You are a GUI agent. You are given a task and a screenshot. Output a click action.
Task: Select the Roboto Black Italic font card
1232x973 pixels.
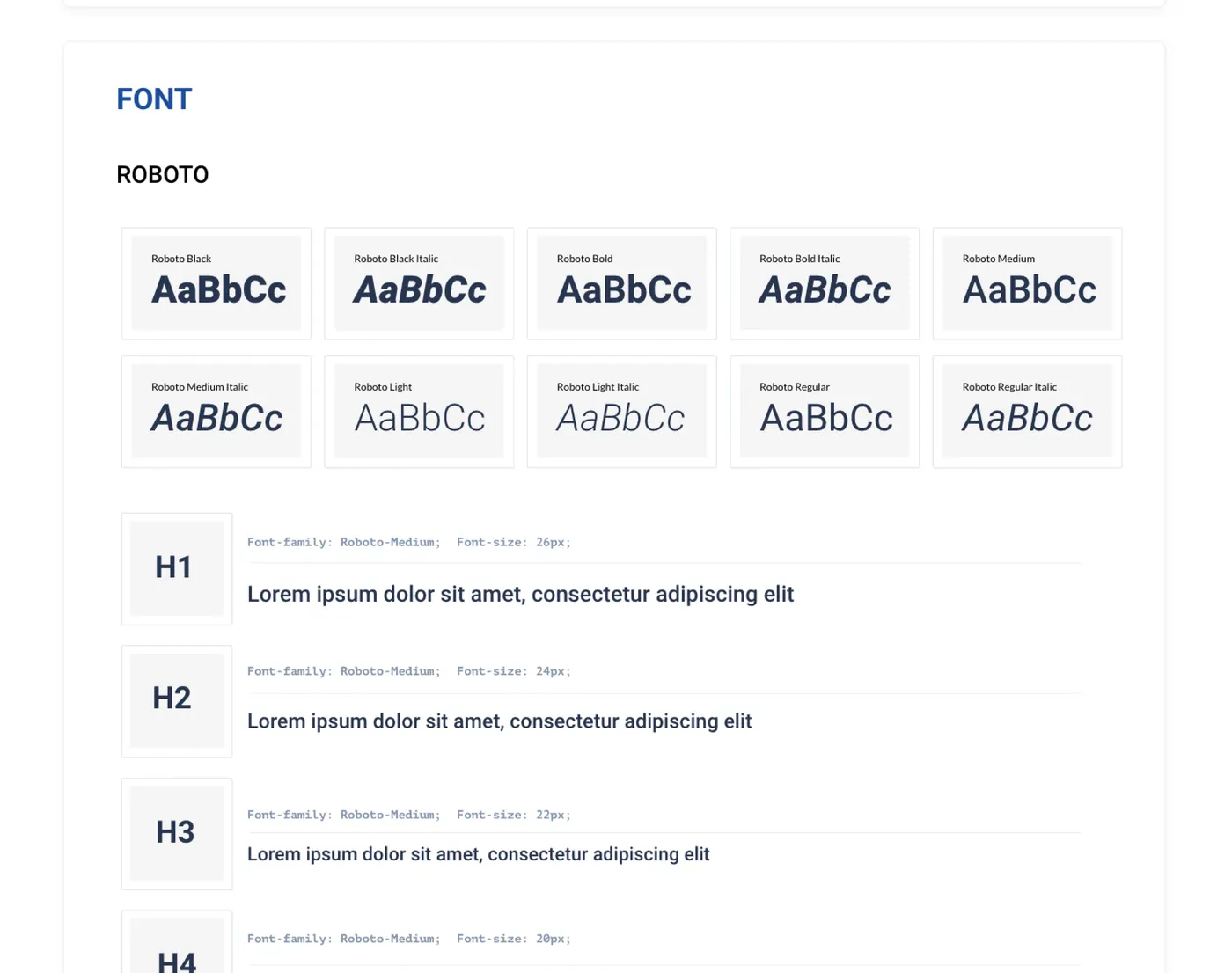(419, 283)
